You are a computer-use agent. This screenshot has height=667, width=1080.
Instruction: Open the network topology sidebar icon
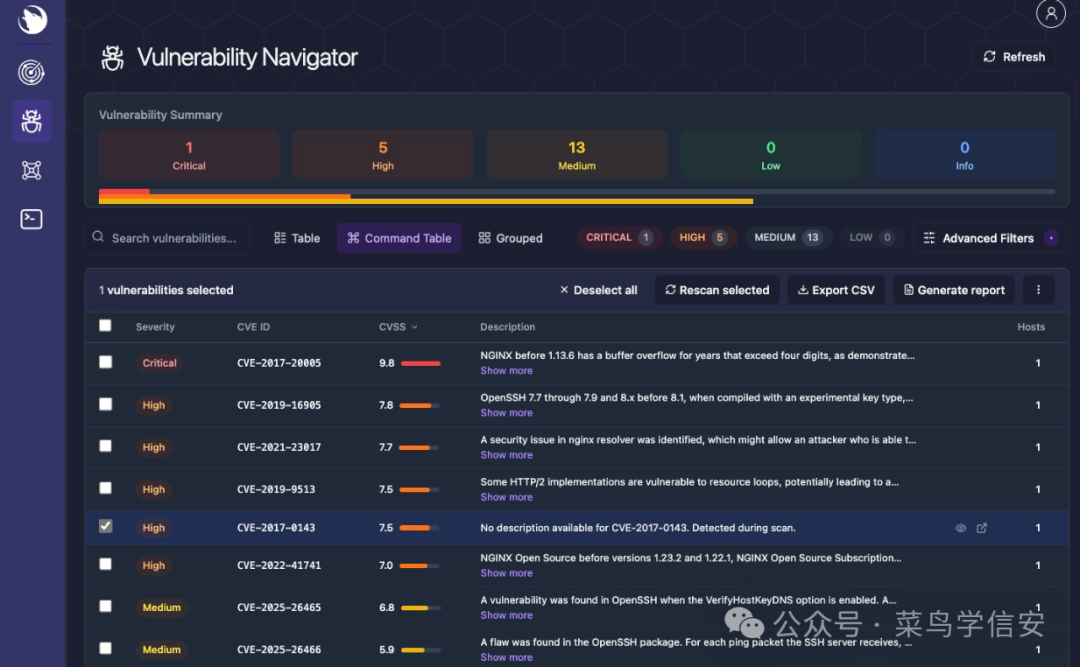coord(31,170)
